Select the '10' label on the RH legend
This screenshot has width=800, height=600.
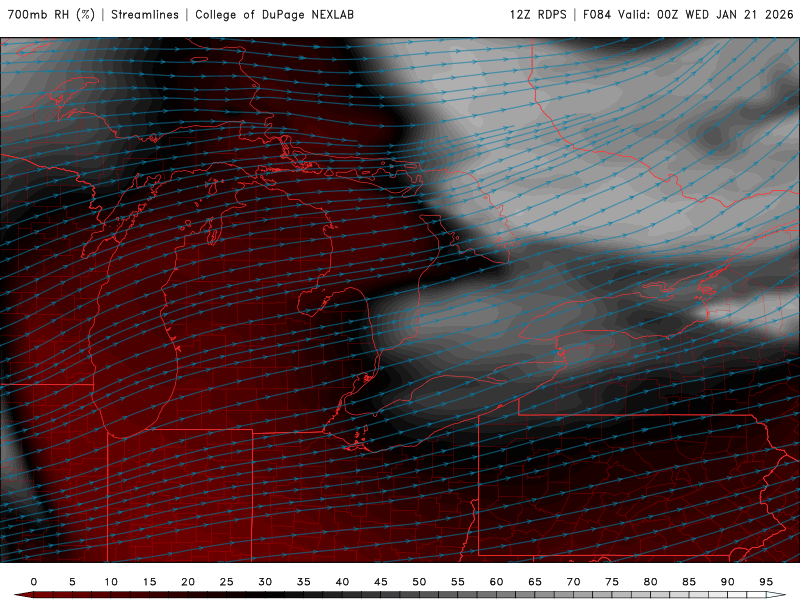(x=111, y=582)
